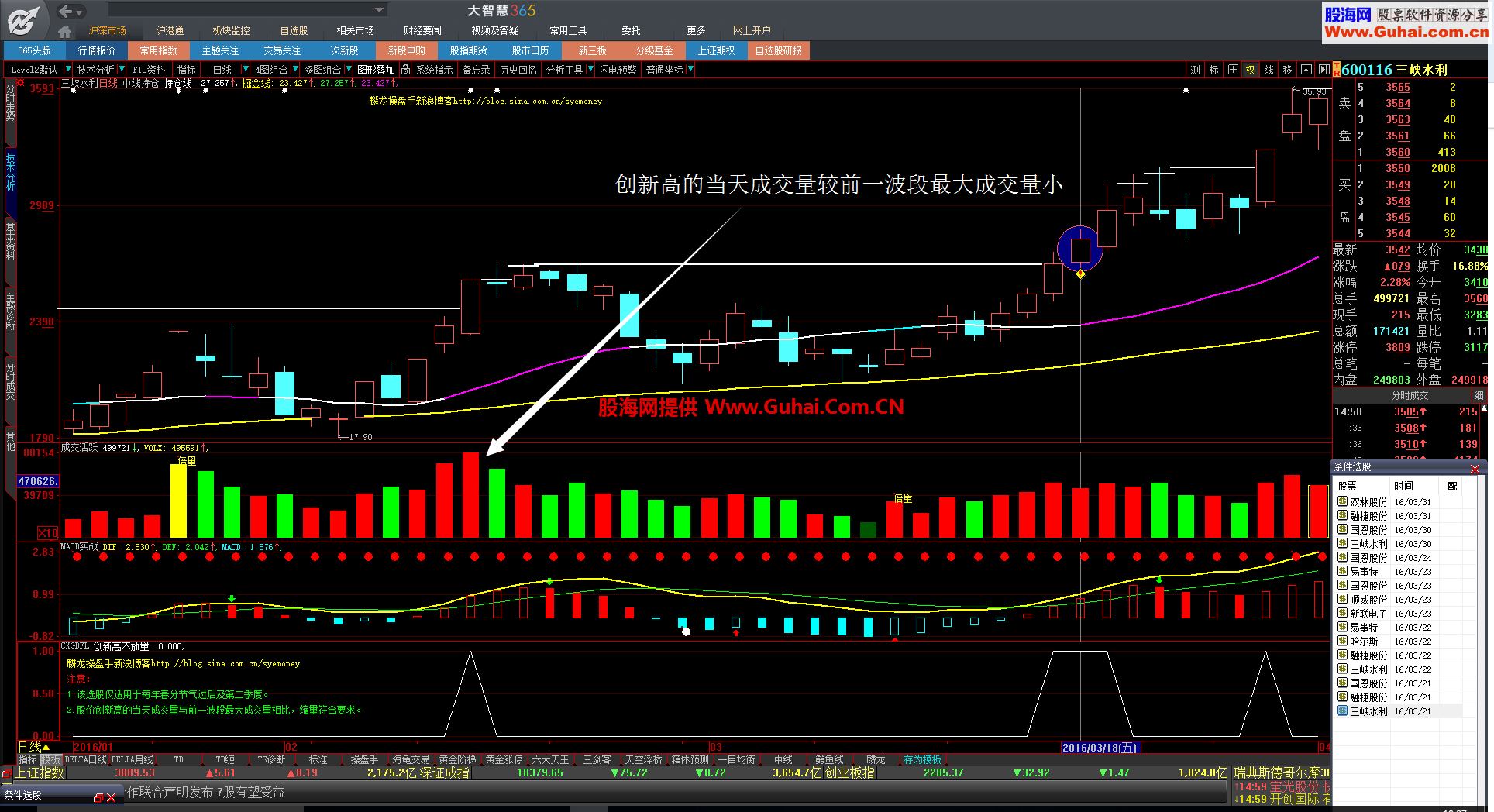Viewport: 1494px width, 812px height.
Task: Switch to the 指标 tab at bottom-left
Action: (28, 760)
